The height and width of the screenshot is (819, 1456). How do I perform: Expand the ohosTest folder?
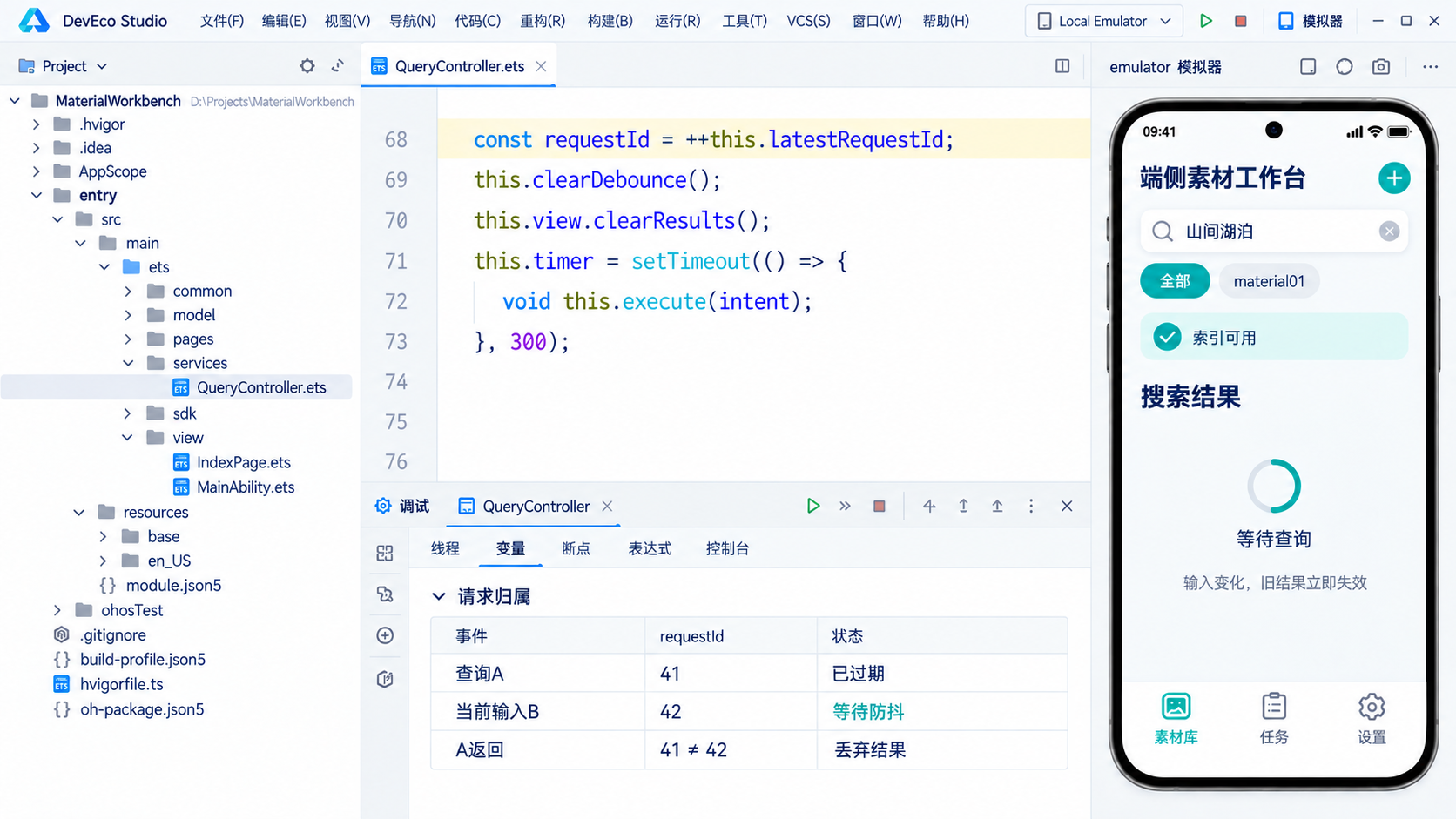pyautogui.click(x=57, y=610)
